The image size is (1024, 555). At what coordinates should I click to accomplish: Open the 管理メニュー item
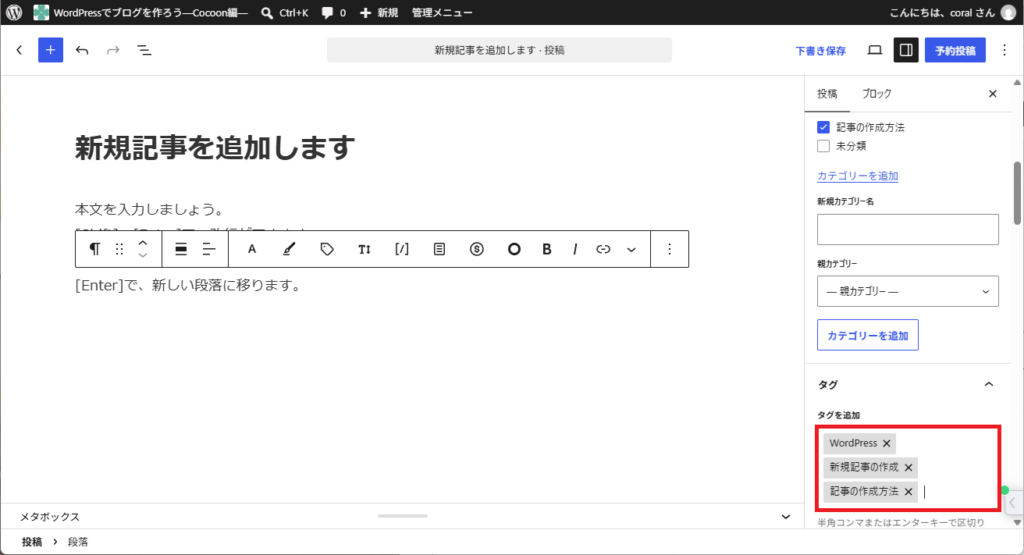pos(442,12)
